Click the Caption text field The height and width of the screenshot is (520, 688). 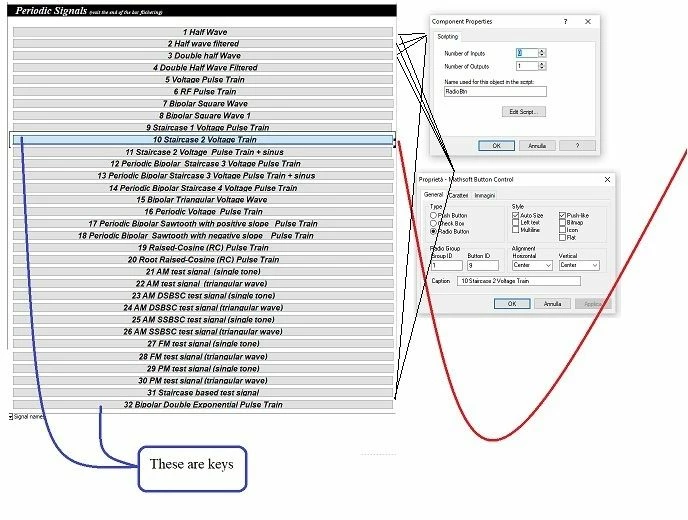[x=519, y=281]
